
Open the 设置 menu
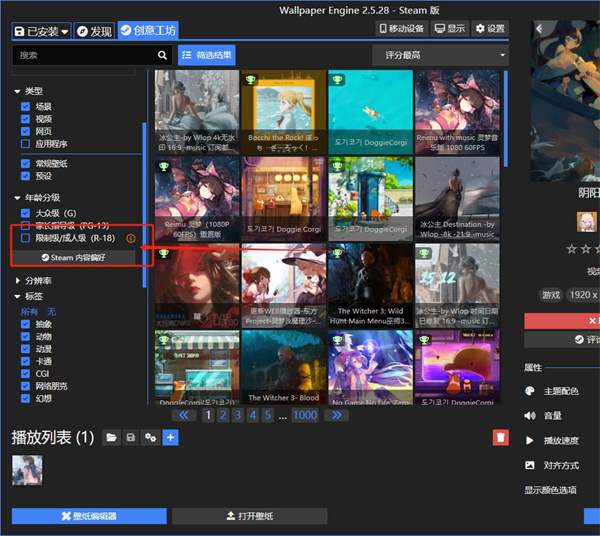click(x=490, y=29)
